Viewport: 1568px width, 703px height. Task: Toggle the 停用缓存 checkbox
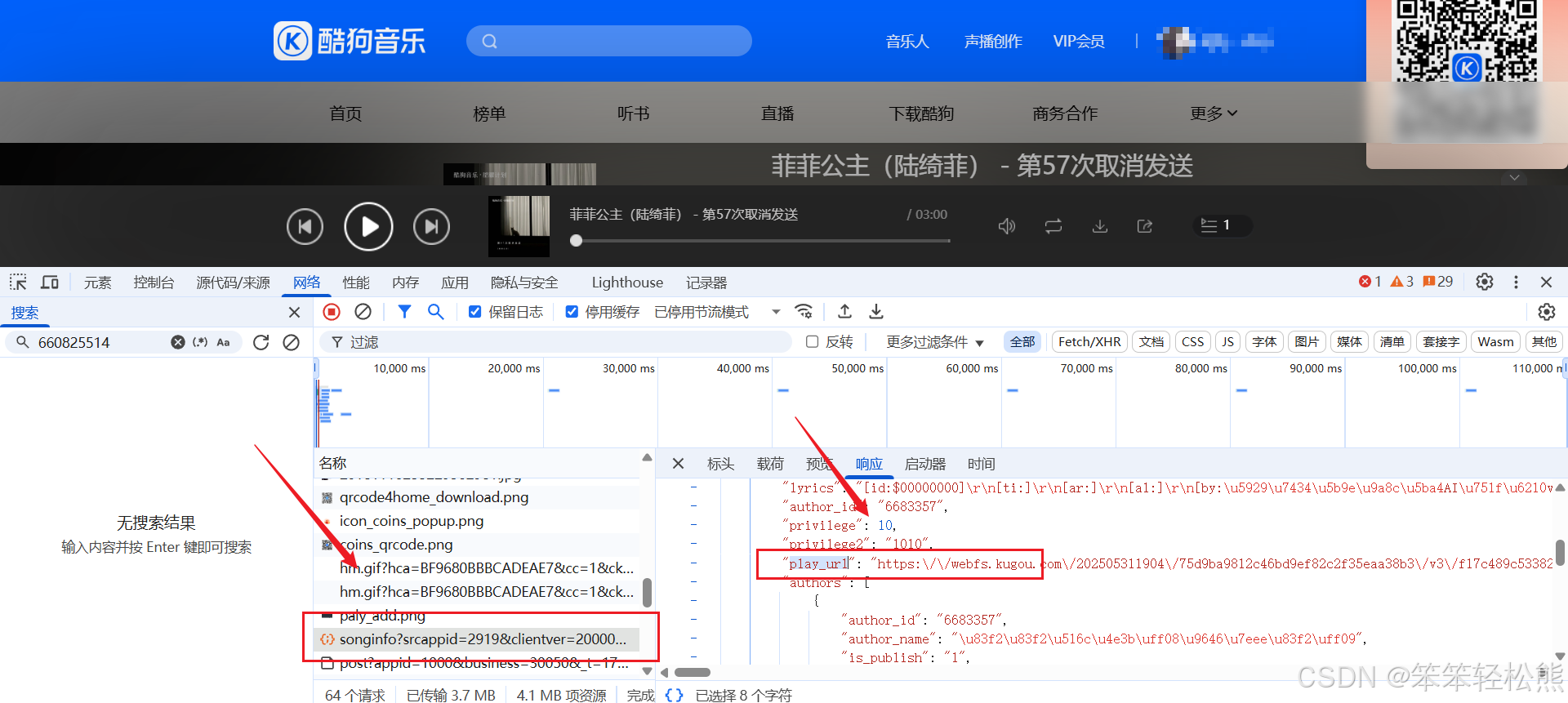coord(572,311)
